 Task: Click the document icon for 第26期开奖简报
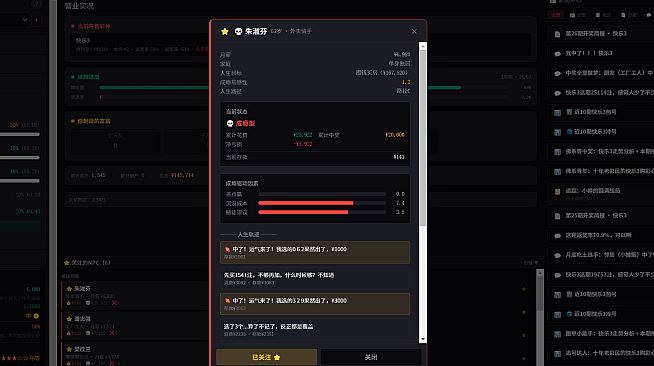tap(557, 34)
